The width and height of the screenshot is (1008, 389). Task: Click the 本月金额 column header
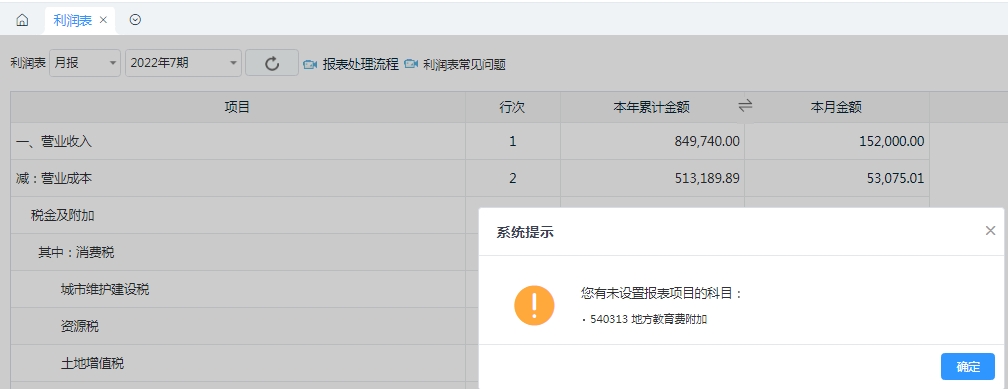pos(836,107)
